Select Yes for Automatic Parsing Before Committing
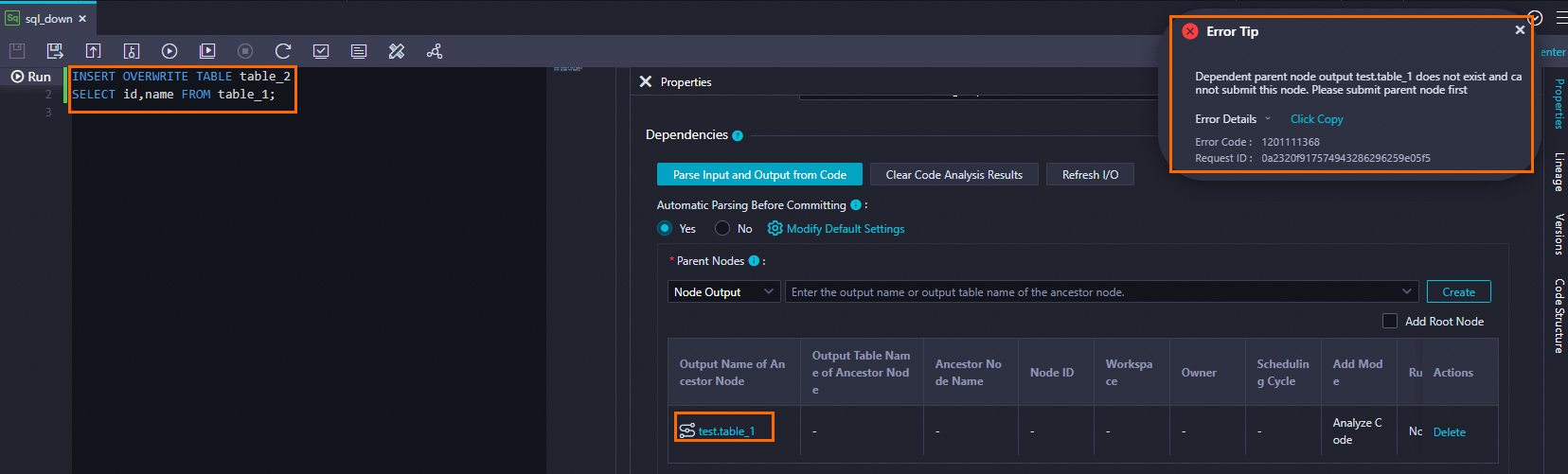This screenshot has height=474, width=1568. click(x=665, y=228)
